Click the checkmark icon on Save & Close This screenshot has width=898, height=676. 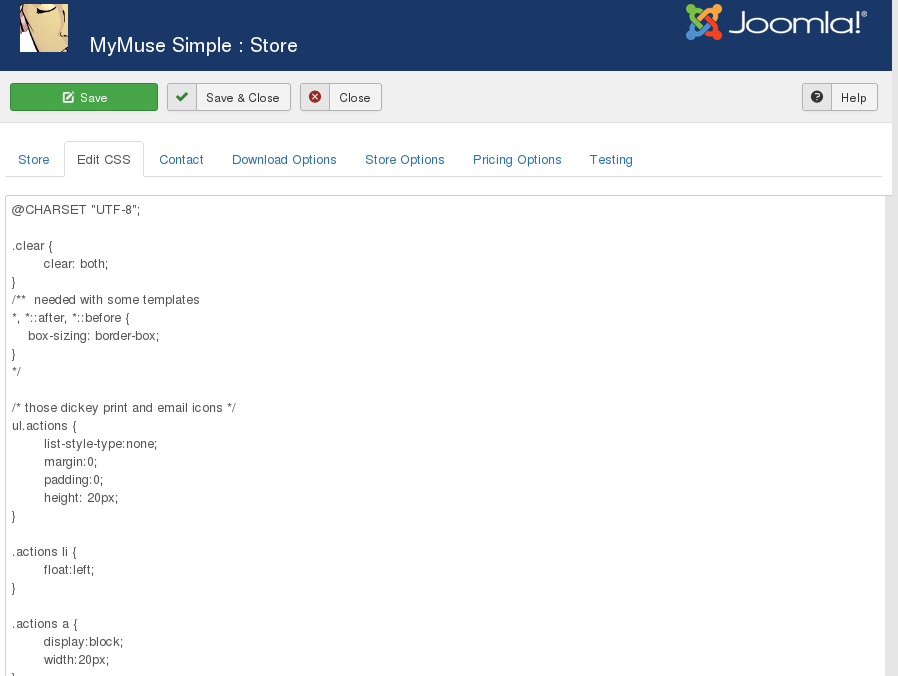pyautogui.click(x=180, y=97)
